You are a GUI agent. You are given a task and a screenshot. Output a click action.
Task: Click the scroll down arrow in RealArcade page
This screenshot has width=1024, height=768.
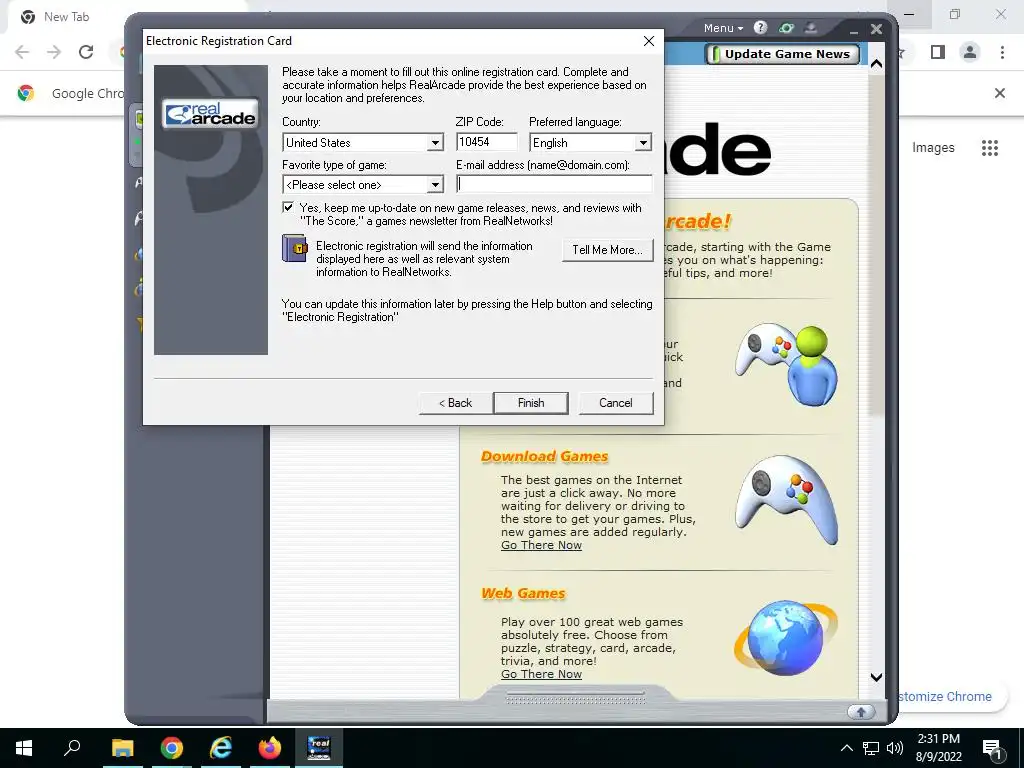(x=876, y=677)
